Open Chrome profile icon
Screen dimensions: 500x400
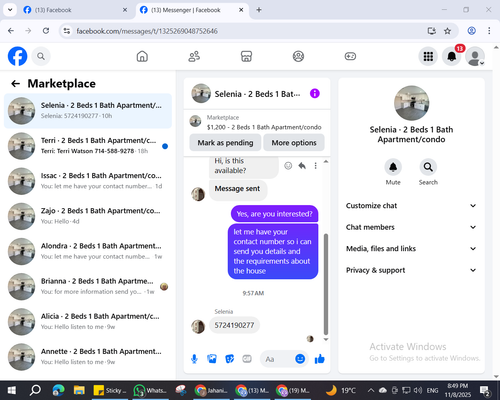click(471, 31)
